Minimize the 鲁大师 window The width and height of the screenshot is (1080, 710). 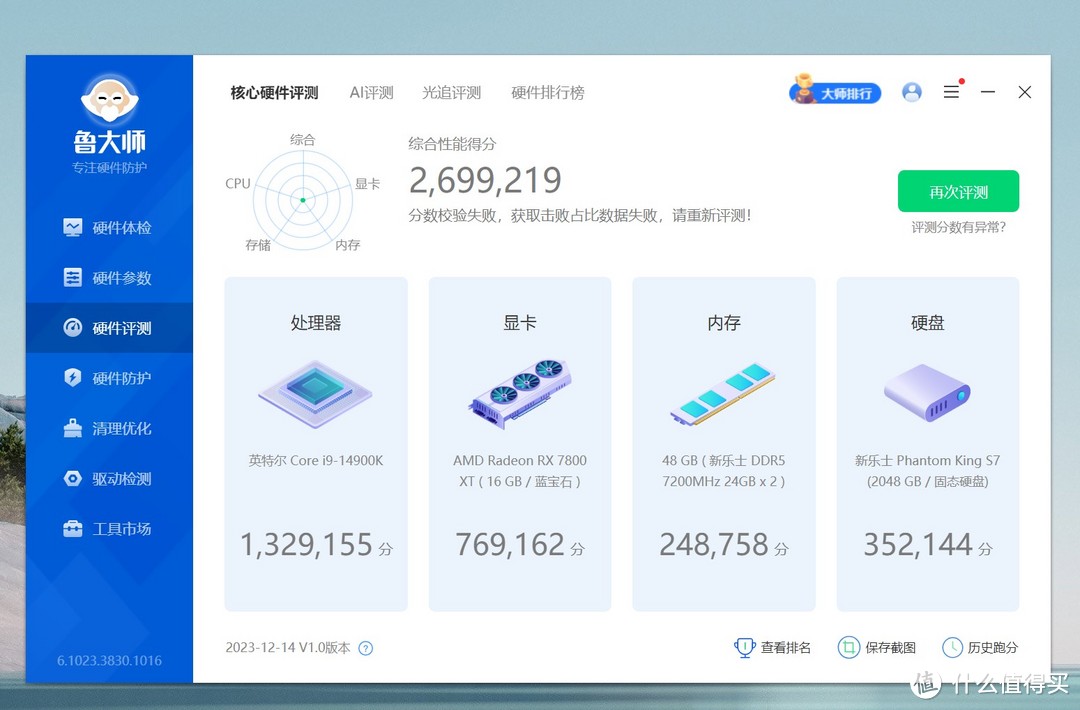(x=988, y=92)
